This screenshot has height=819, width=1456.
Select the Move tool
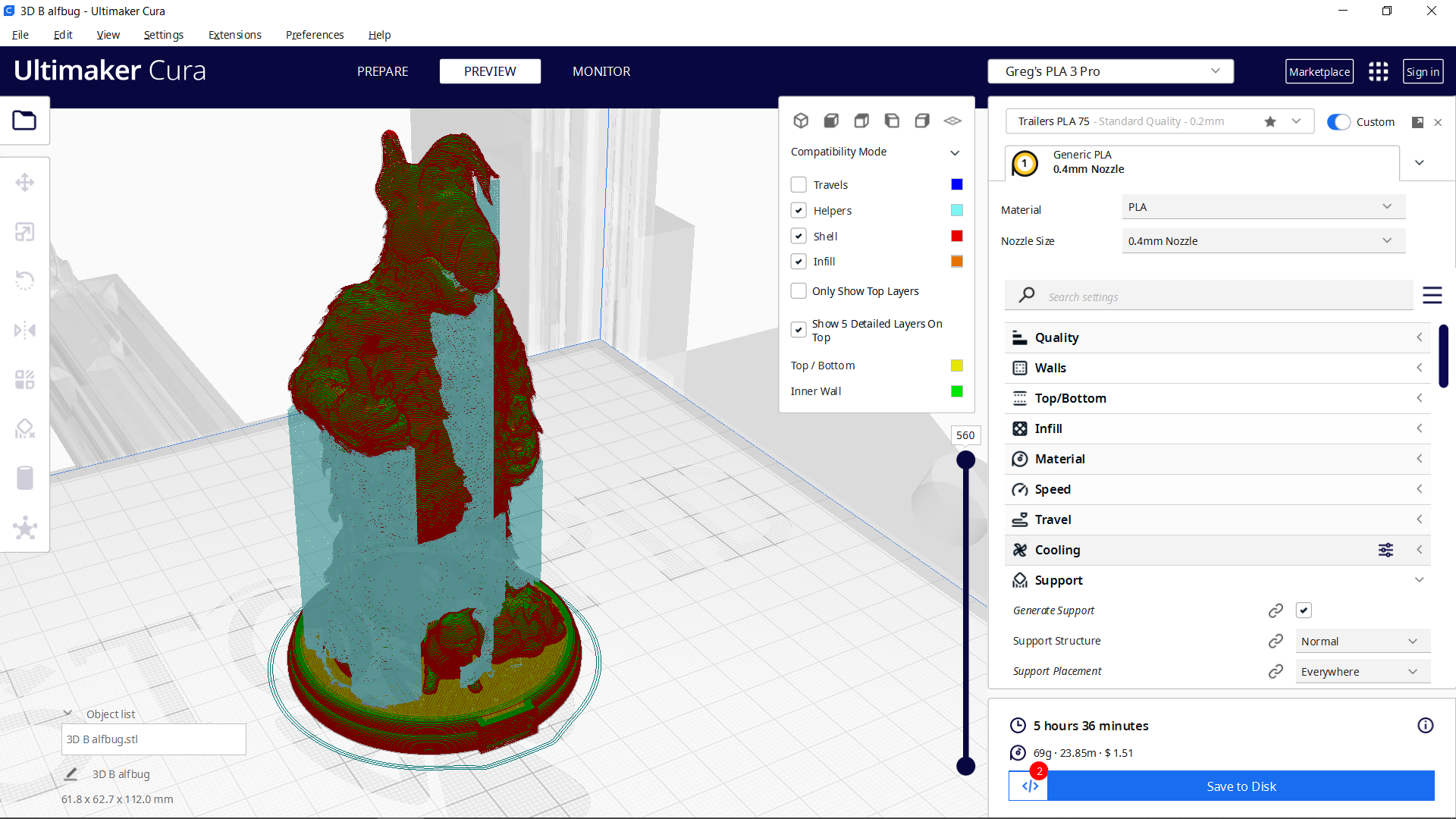[x=25, y=182]
